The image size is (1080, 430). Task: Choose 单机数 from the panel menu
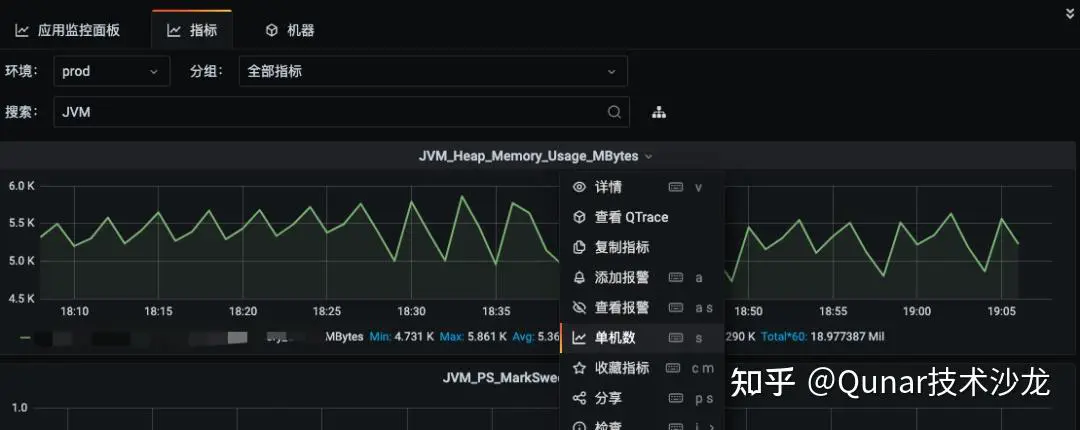[615, 338]
